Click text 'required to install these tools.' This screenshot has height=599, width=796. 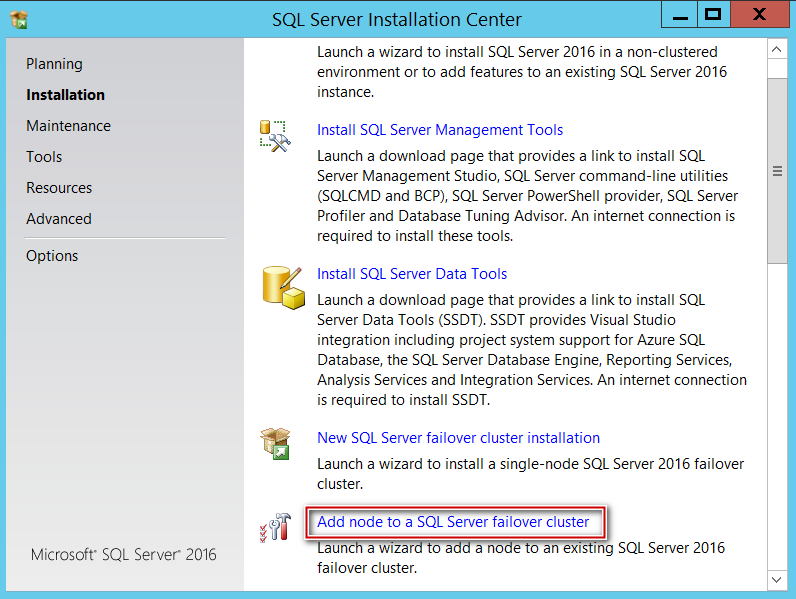pos(415,236)
